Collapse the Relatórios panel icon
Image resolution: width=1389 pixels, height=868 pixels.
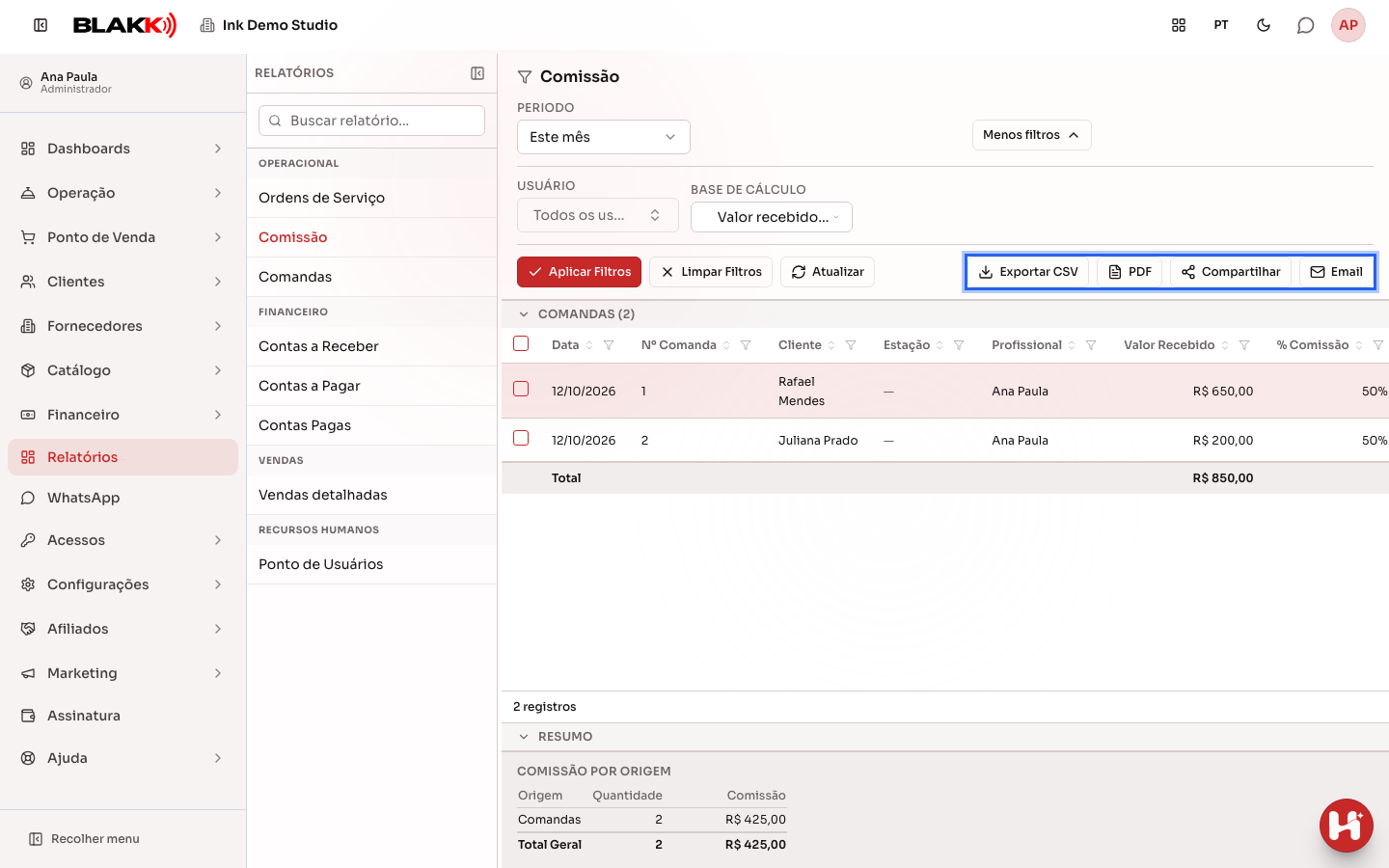pos(477,73)
